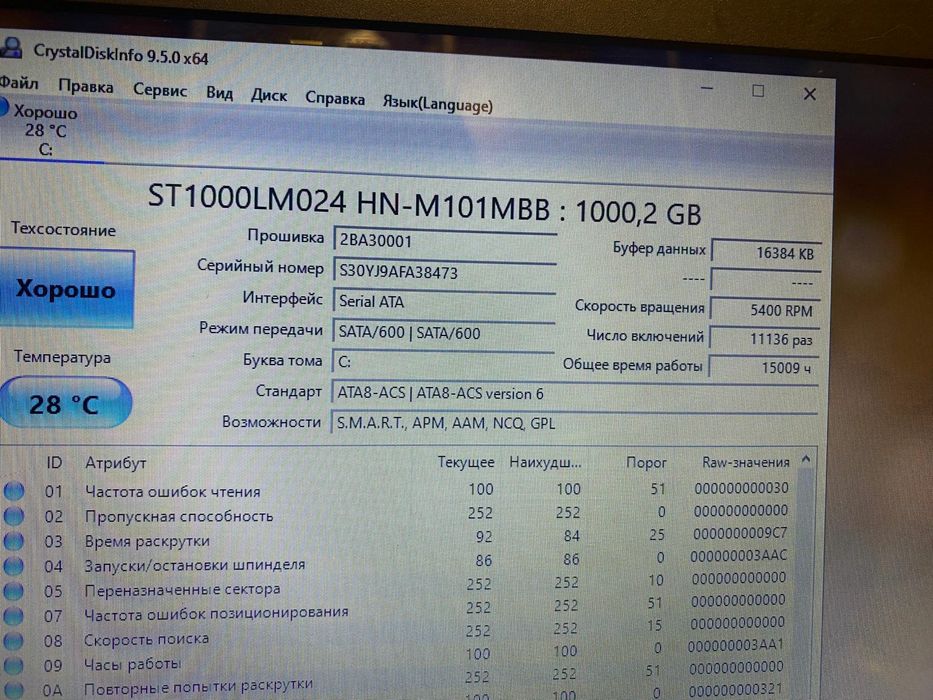933x700 pixels.
Task: Click status icon for attribute 07
Action: pyautogui.click(x=14, y=616)
